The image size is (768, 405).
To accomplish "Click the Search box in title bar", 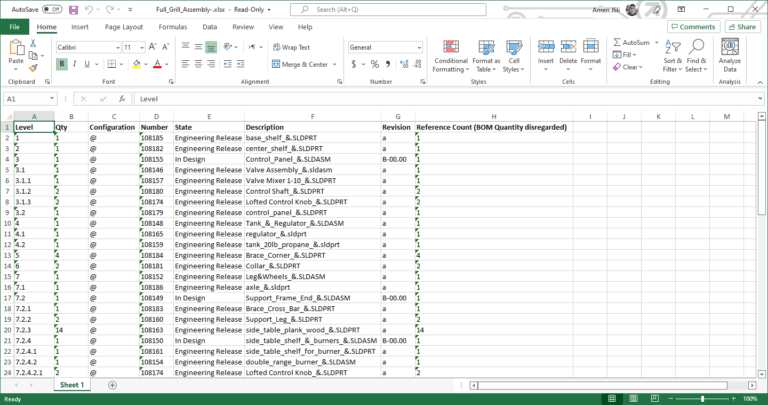I will point(388,9).
